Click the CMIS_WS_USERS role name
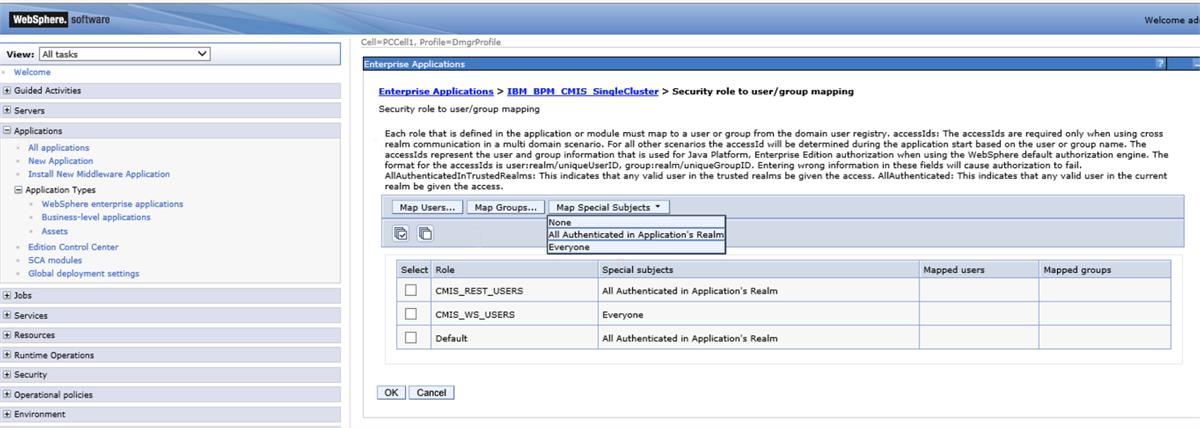 (474, 315)
